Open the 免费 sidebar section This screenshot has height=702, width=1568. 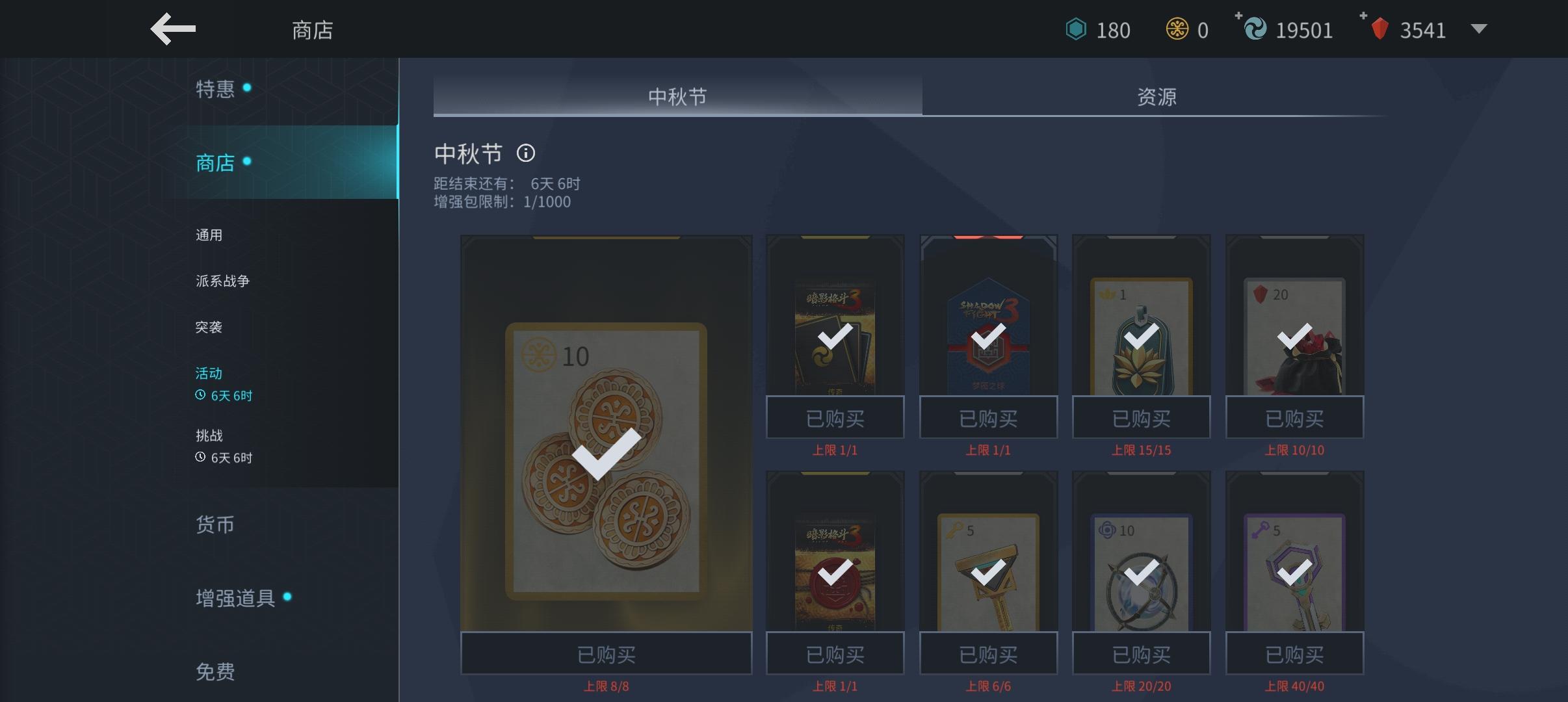click(215, 671)
